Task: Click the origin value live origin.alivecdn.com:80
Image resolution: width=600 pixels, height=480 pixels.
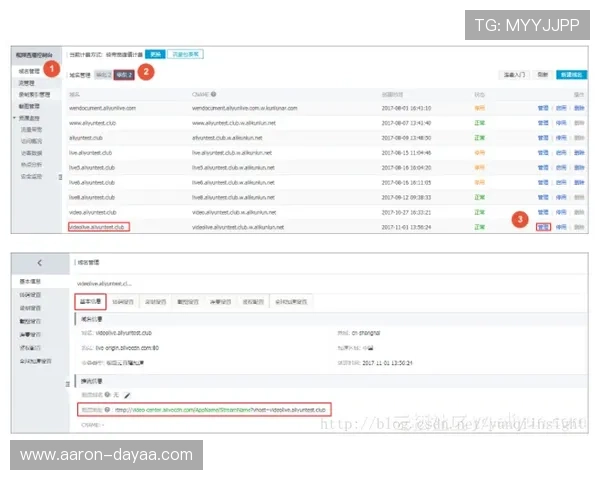Action: click(x=127, y=348)
